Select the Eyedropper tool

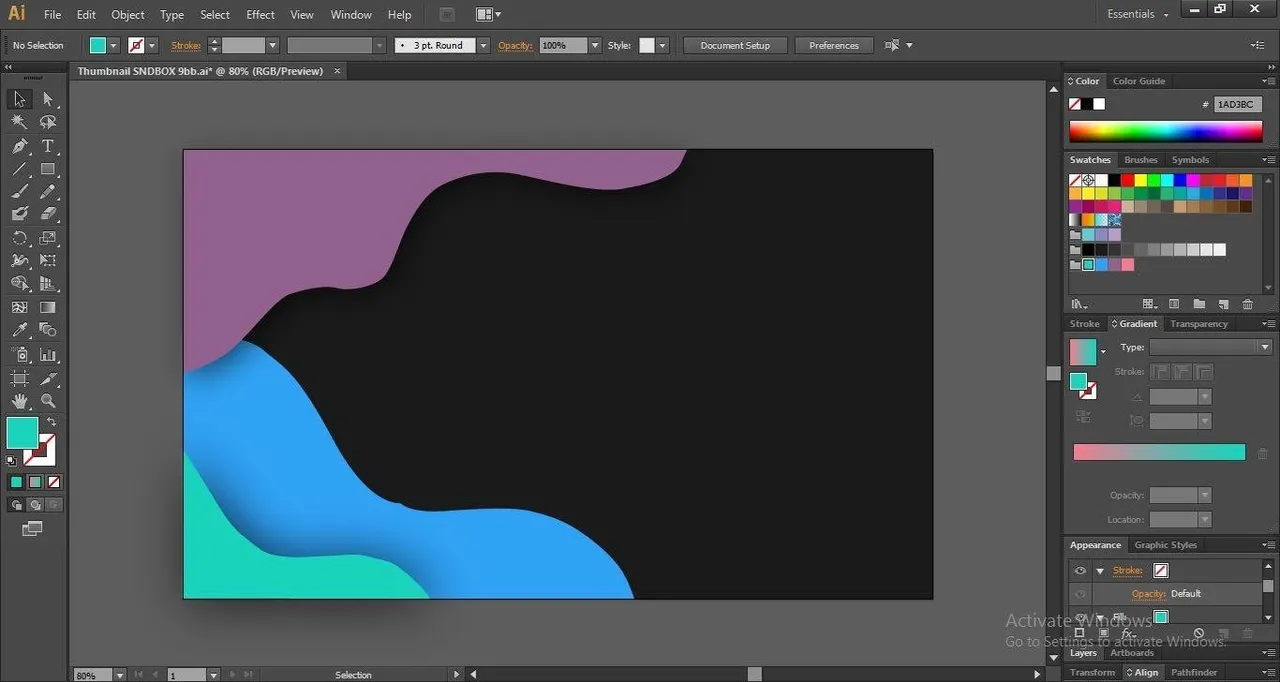(19, 330)
